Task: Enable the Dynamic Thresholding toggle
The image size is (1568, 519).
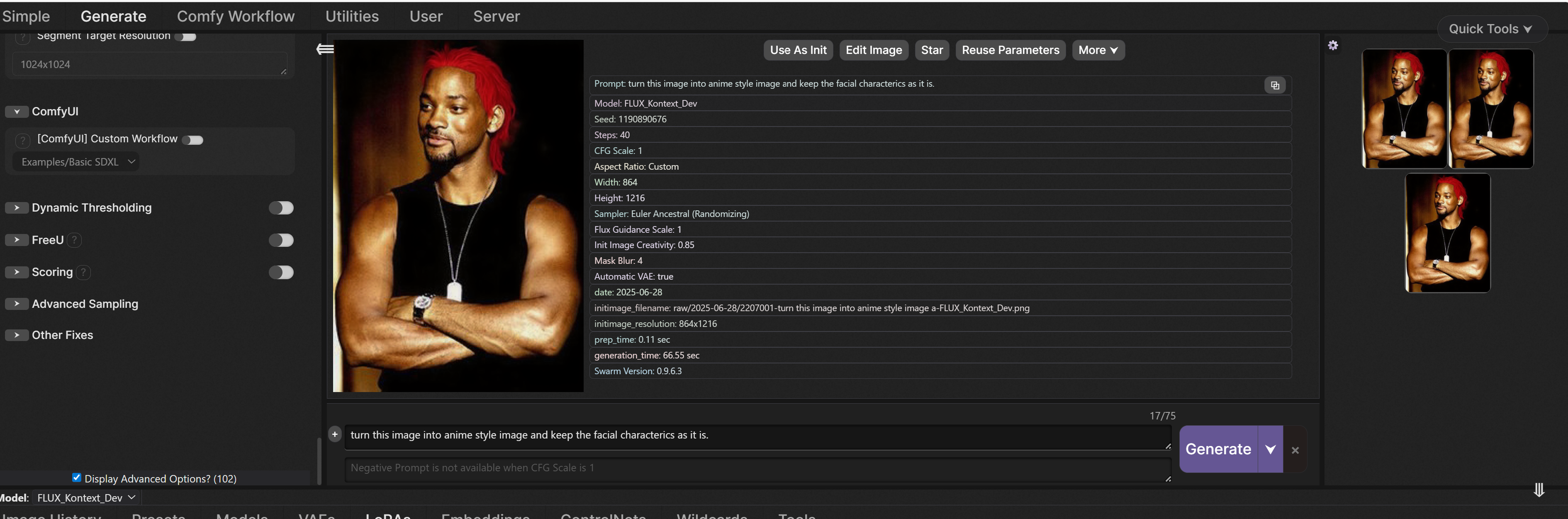Action: point(281,208)
